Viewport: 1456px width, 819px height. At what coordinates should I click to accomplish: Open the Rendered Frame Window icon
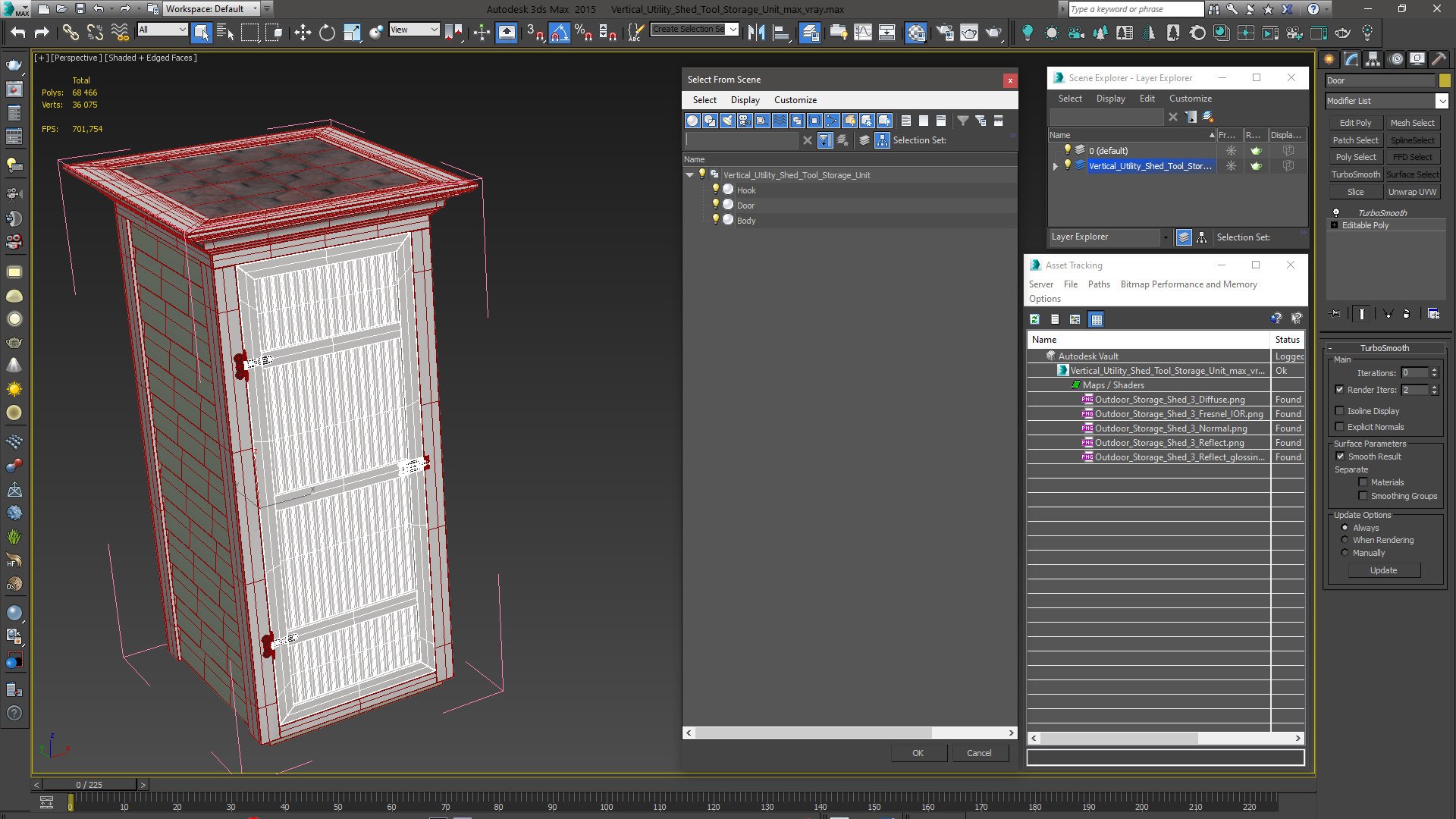point(969,32)
